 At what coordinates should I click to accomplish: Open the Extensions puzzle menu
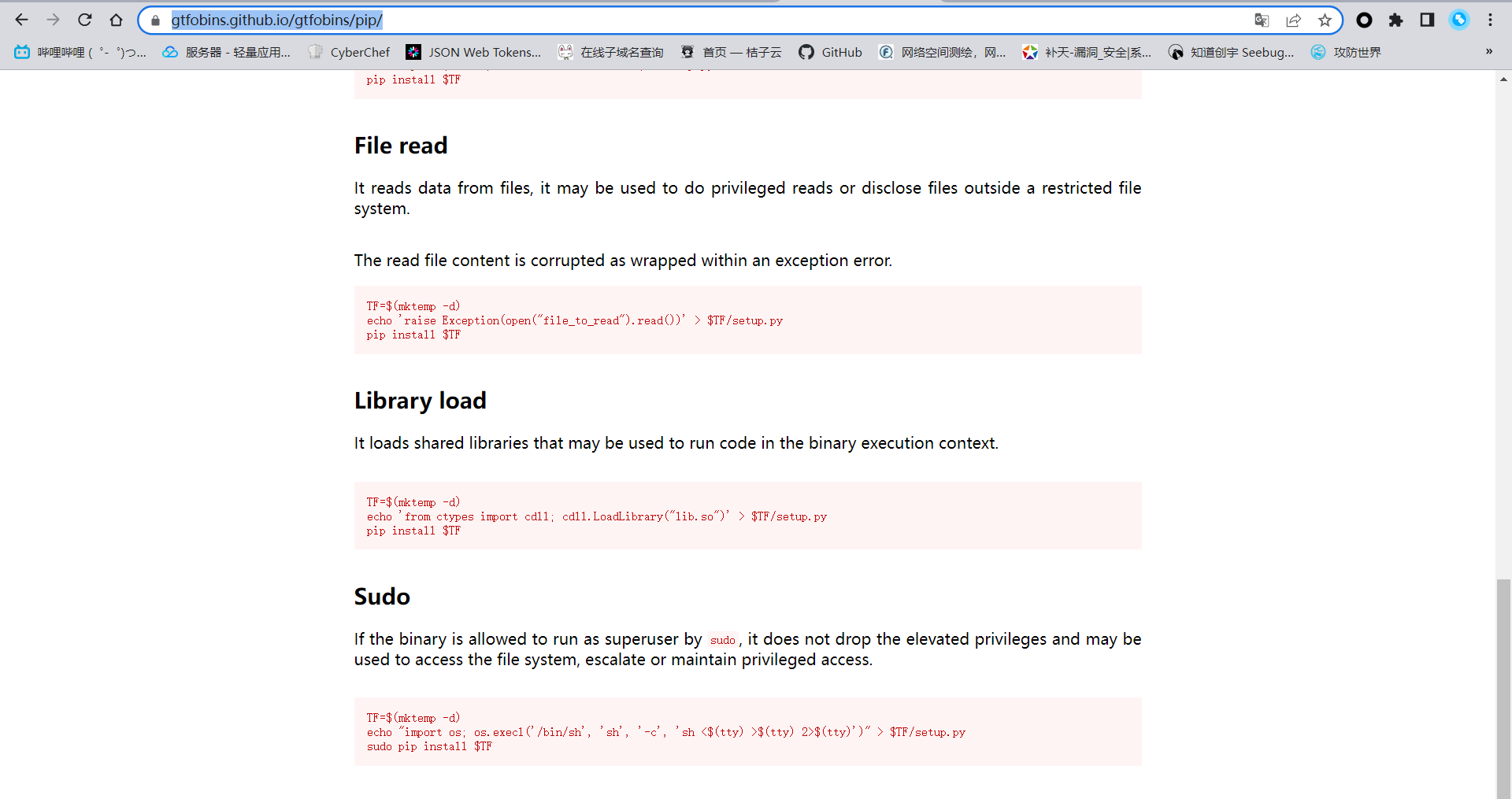tap(1396, 20)
